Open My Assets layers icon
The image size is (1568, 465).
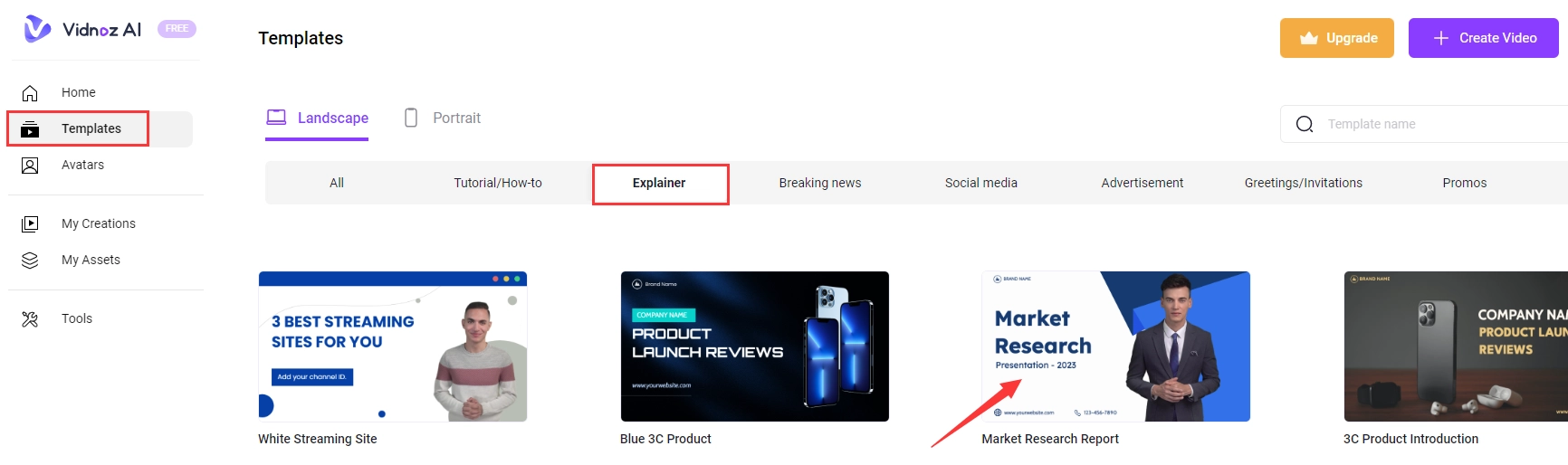pos(30,261)
